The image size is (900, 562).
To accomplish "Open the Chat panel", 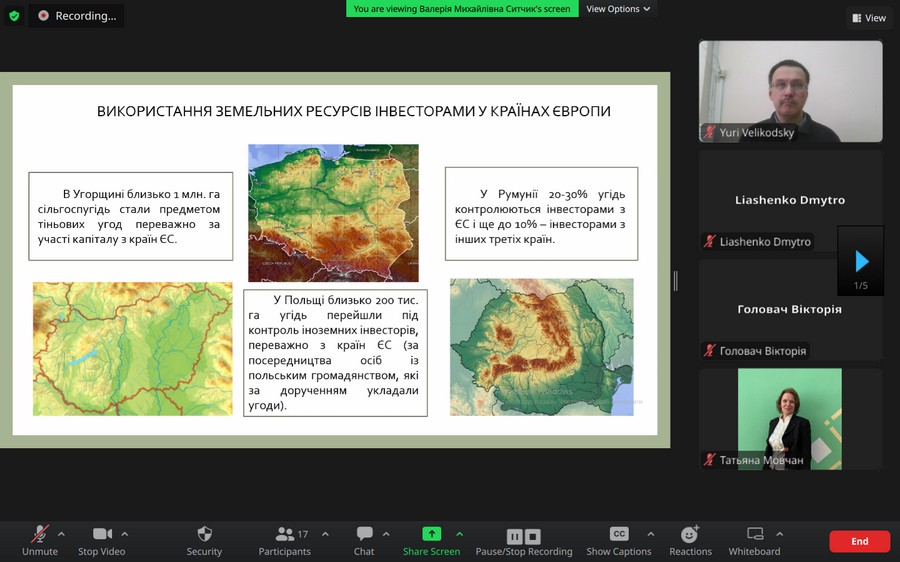I will [x=364, y=535].
